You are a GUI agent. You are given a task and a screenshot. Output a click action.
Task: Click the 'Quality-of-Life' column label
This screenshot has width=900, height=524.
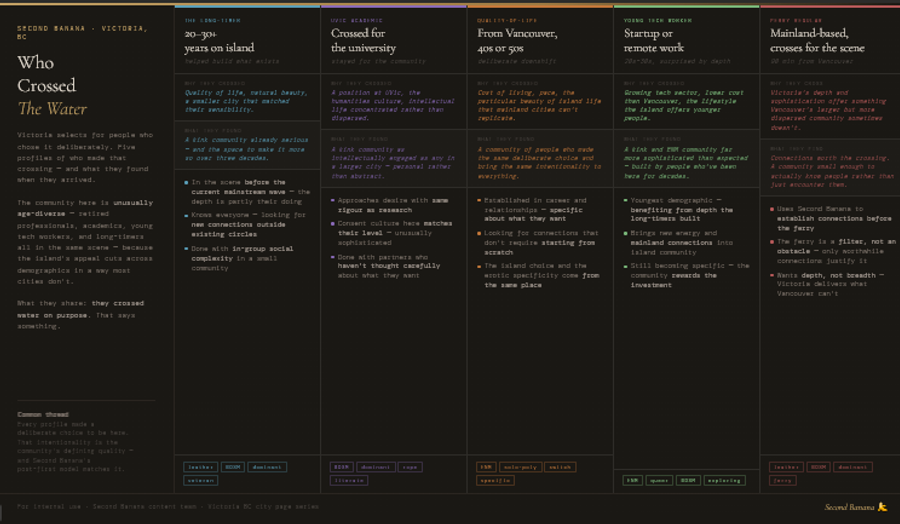(507, 20)
